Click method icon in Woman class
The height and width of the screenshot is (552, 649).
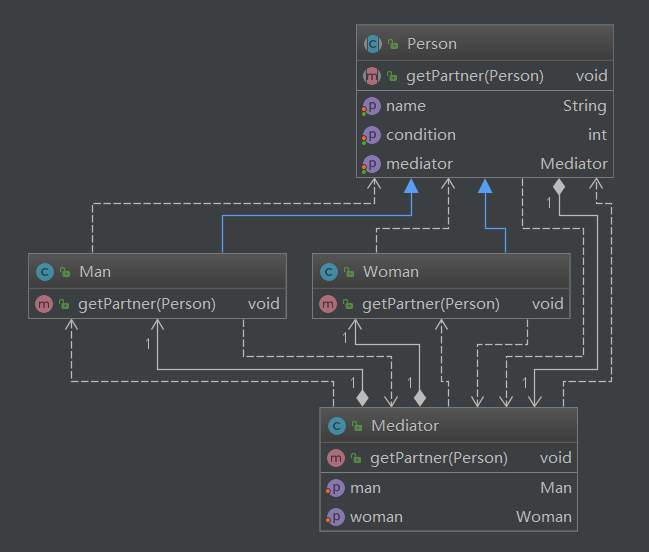click(328, 304)
